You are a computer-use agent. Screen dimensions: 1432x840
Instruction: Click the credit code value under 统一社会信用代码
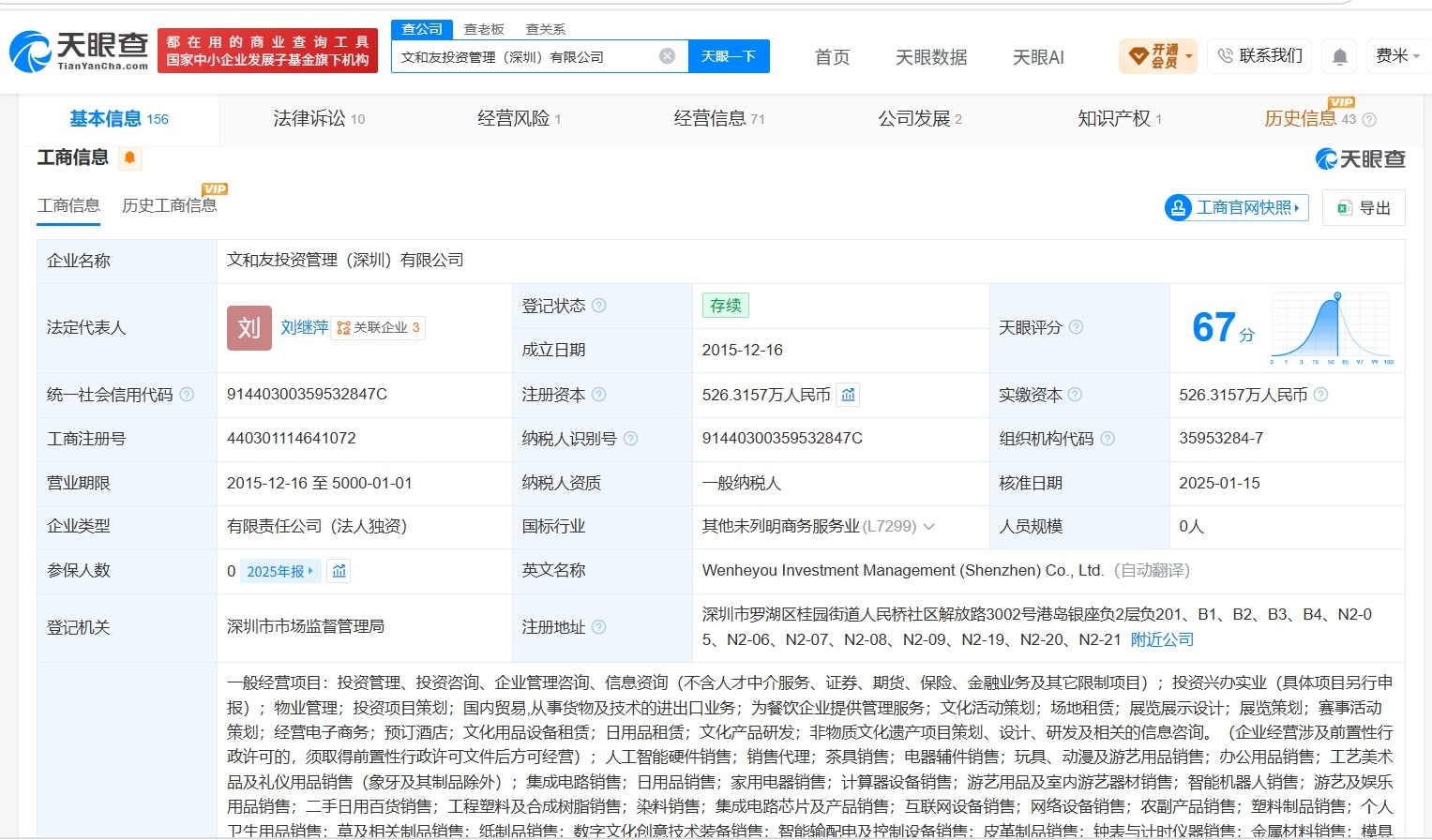pyautogui.click(x=307, y=394)
